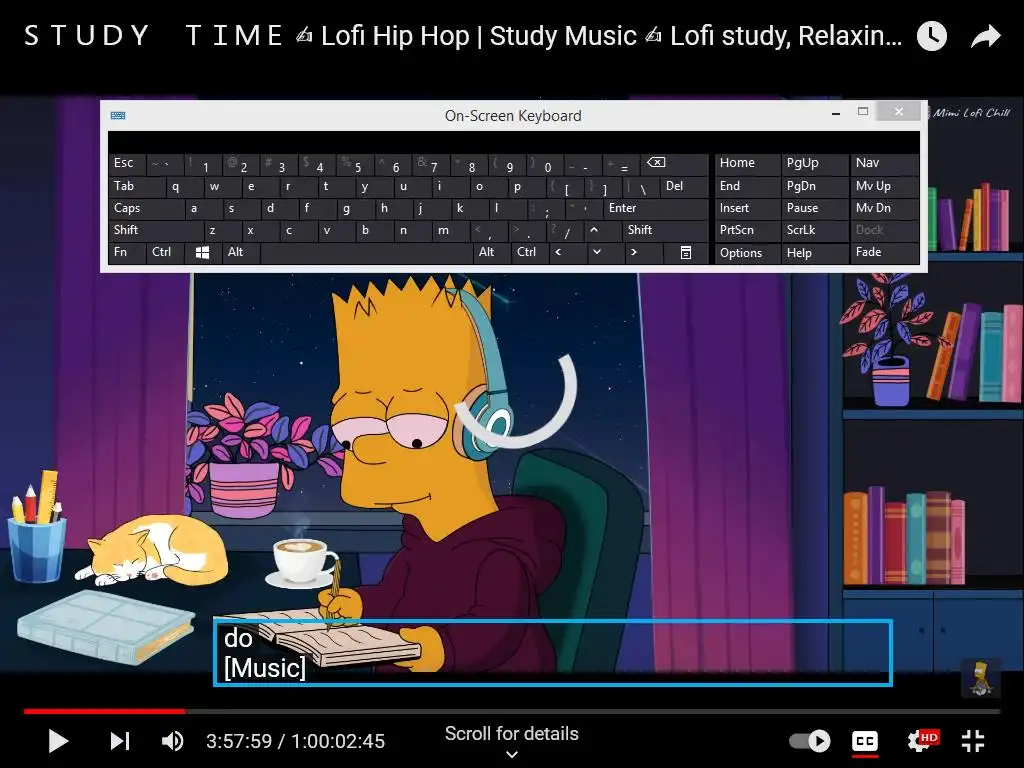Click the tilde backtick key
The height and width of the screenshot is (768, 1024).
(165, 164)
